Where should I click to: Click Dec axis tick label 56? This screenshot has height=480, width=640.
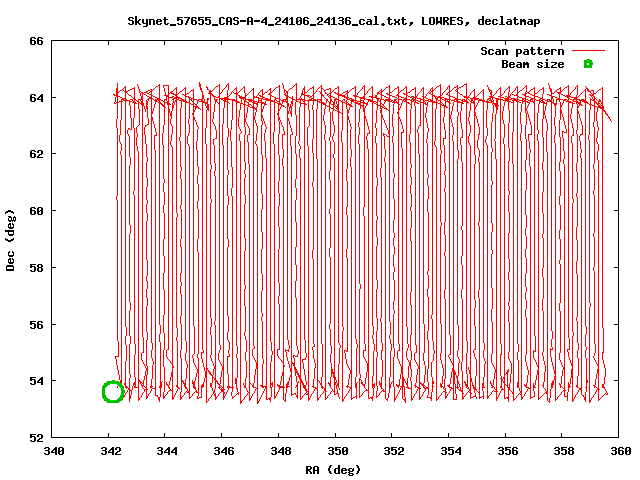tap(36, 324)
